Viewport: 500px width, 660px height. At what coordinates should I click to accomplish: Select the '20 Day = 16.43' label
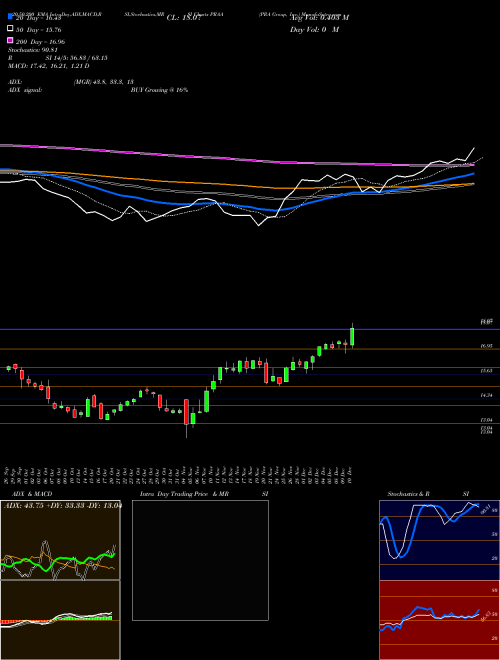click(x=39, y=18)
